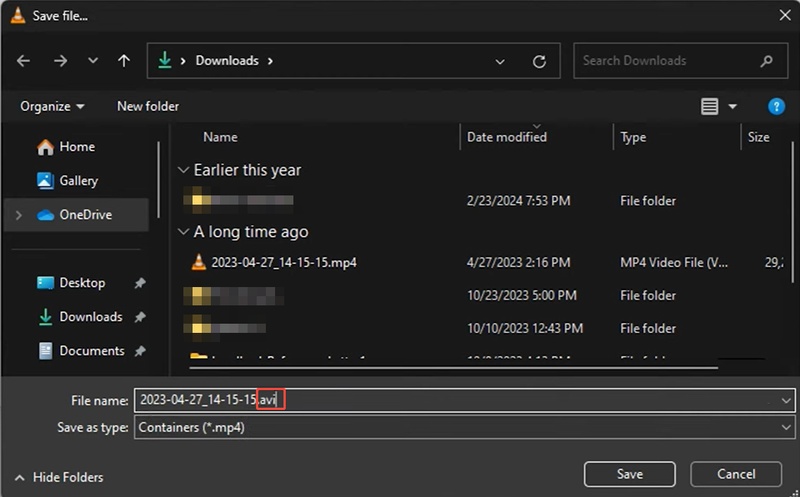
Task: Open the Home location in sidebar
Action: 77,147
